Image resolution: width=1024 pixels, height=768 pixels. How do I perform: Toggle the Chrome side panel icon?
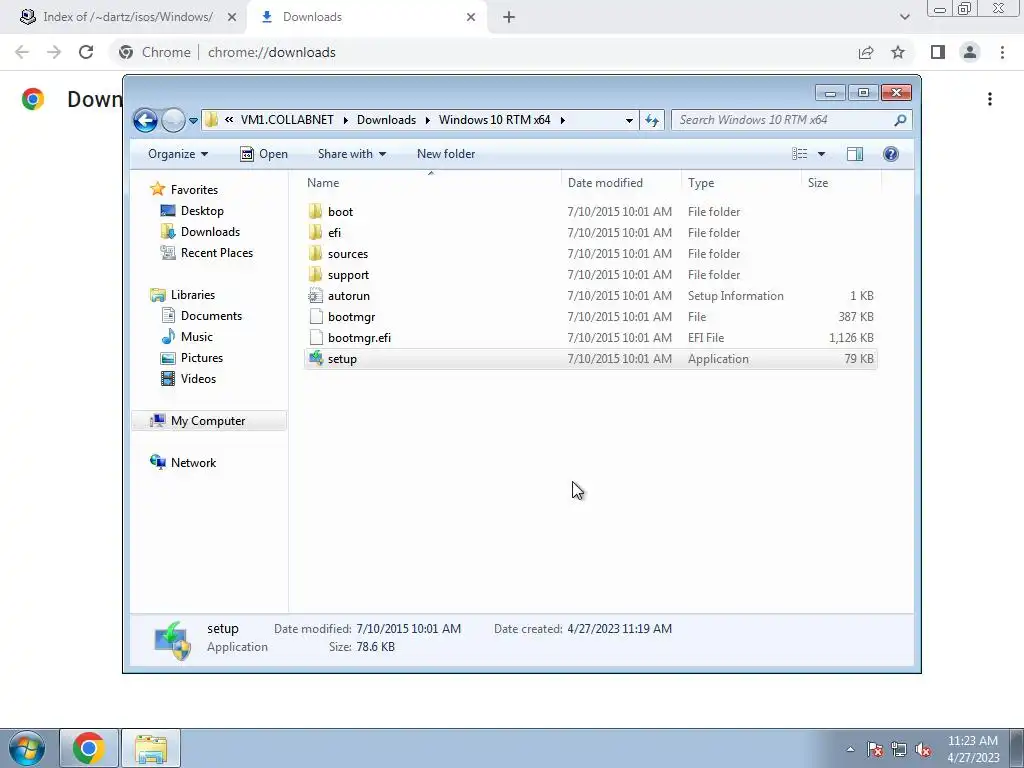tap(938, 52)
